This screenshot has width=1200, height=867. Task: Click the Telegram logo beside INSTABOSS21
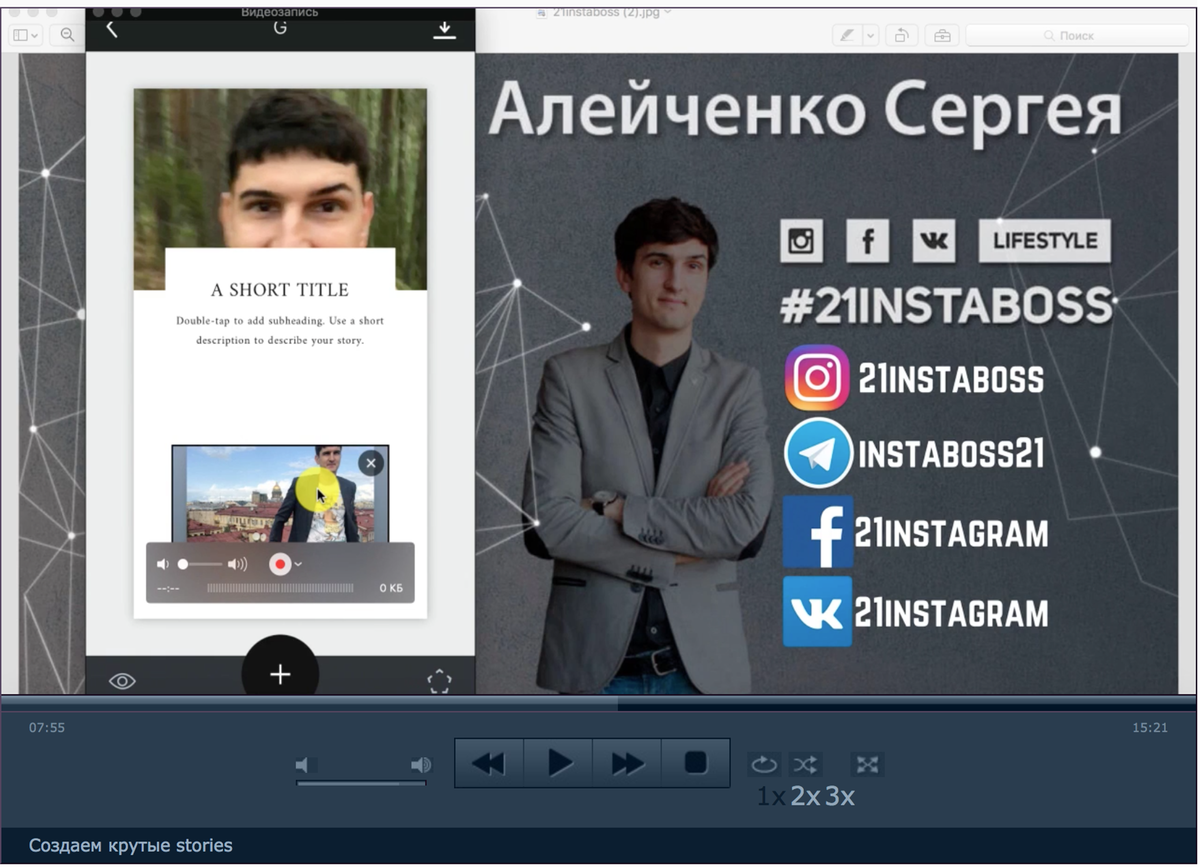(x=818, y=453)
